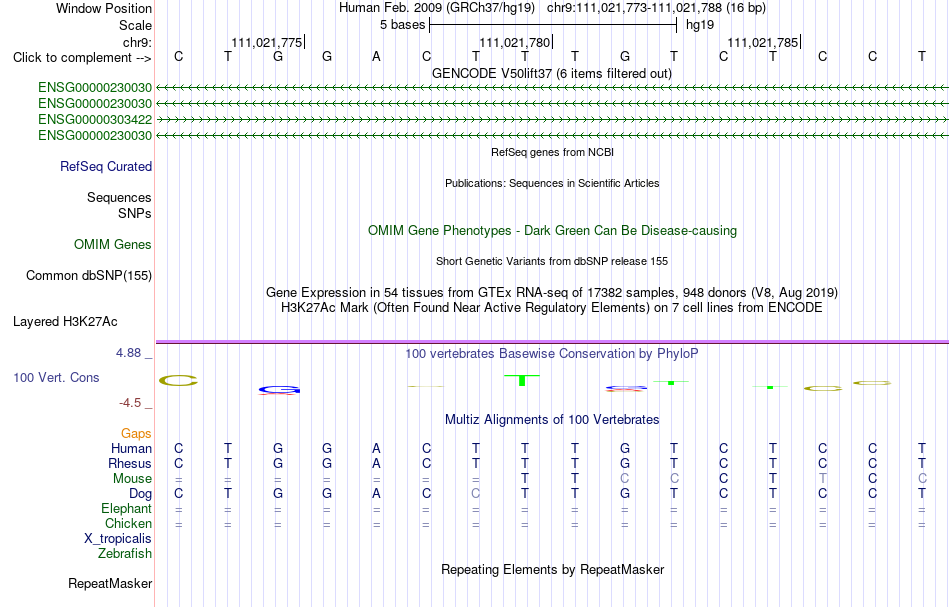
Task: Click the 'A' base in the Rhesus alignment row
Action: (x=376, y=463)
